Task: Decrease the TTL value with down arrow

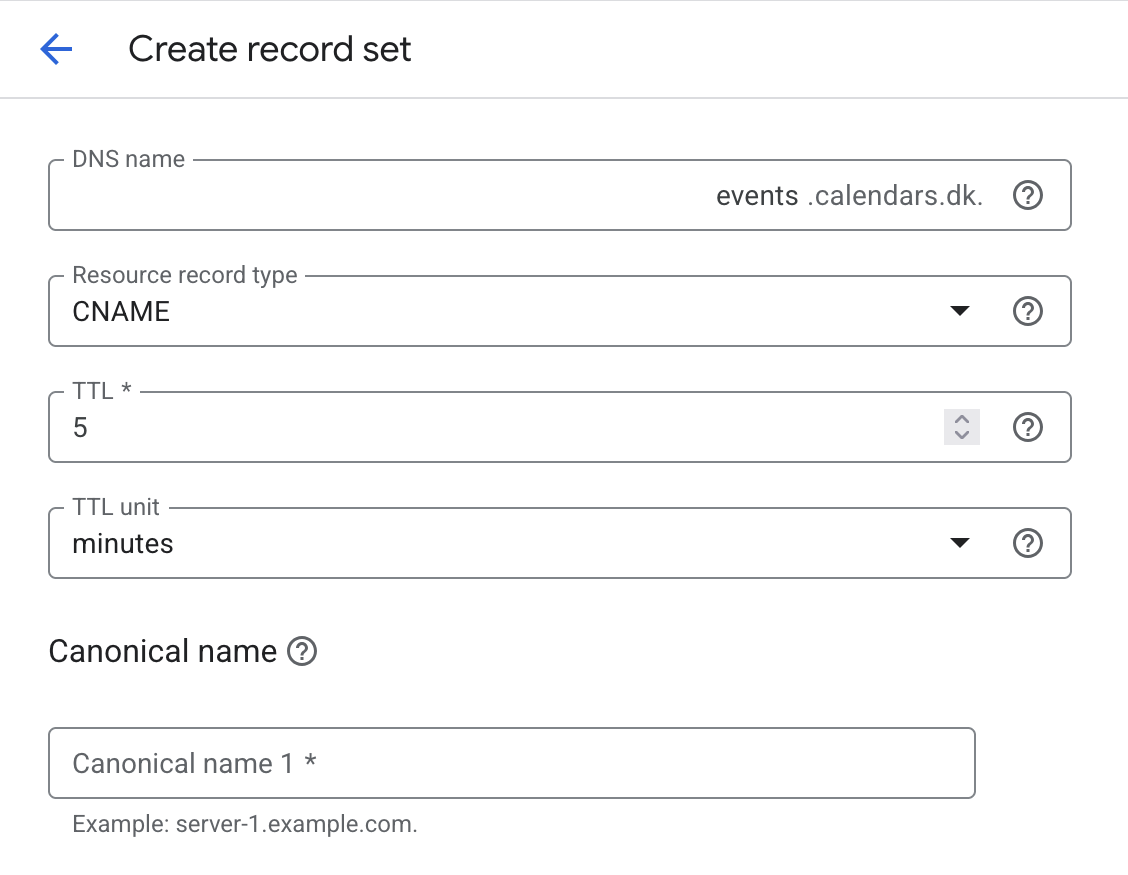Action: (x=961, y=435)
